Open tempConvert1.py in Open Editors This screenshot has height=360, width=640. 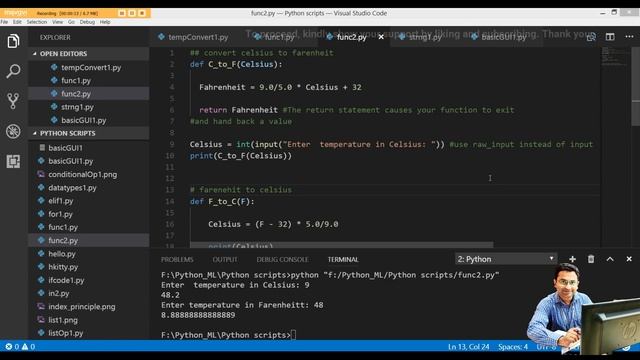(x=89, y=67)
